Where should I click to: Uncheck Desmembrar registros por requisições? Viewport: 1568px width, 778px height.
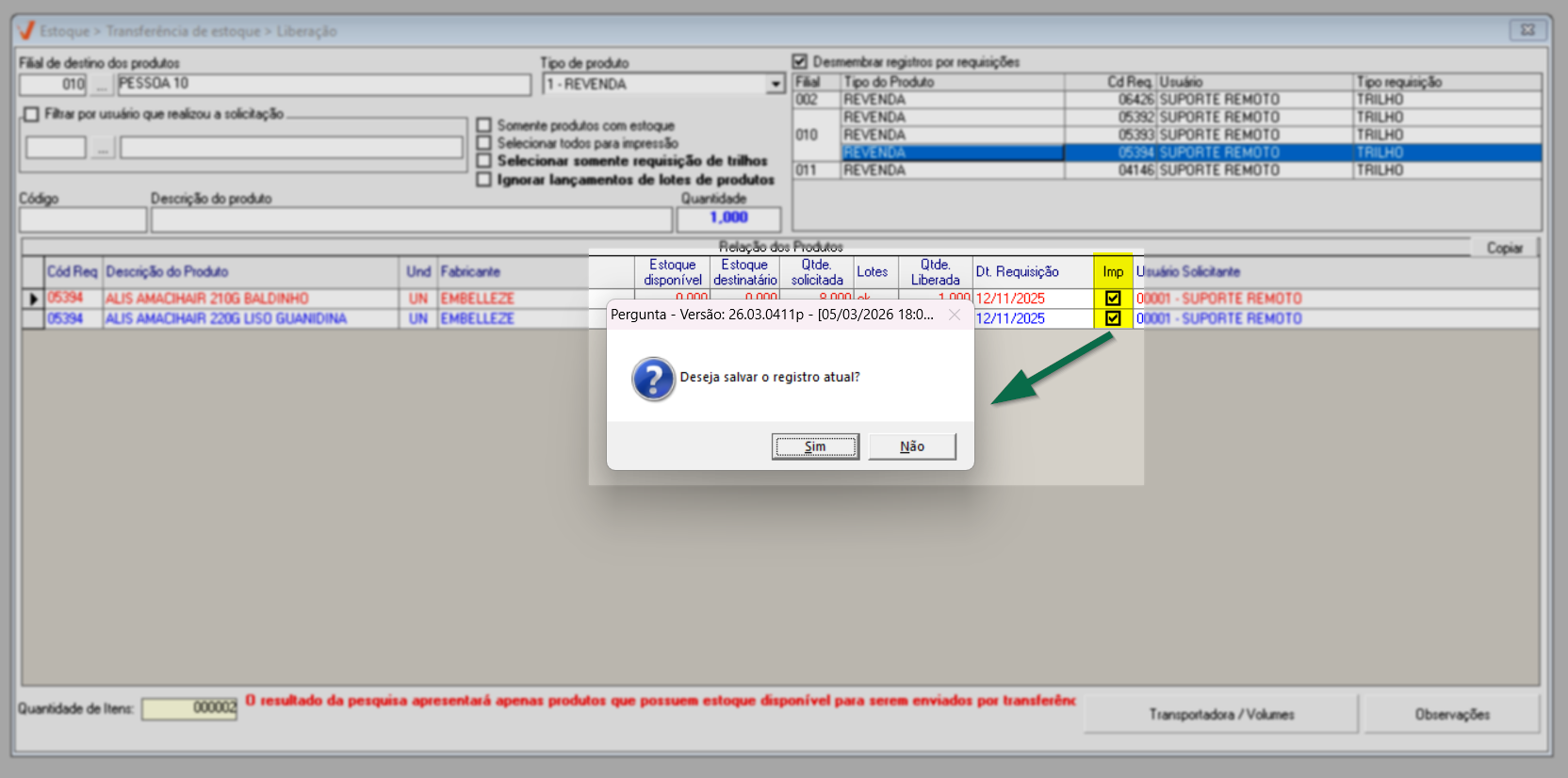pyautogui.click(x=800, y=62)
